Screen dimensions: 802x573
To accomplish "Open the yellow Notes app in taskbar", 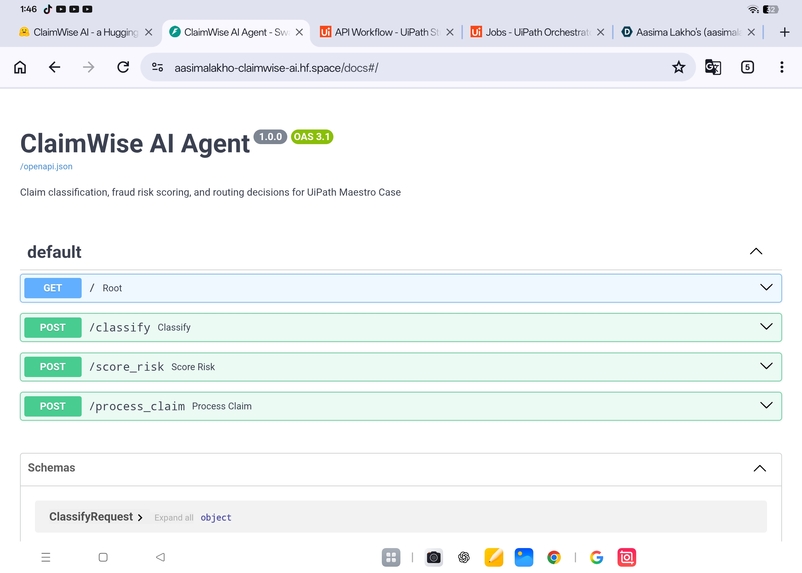I will pyautogui.click(x=494, y=557).
